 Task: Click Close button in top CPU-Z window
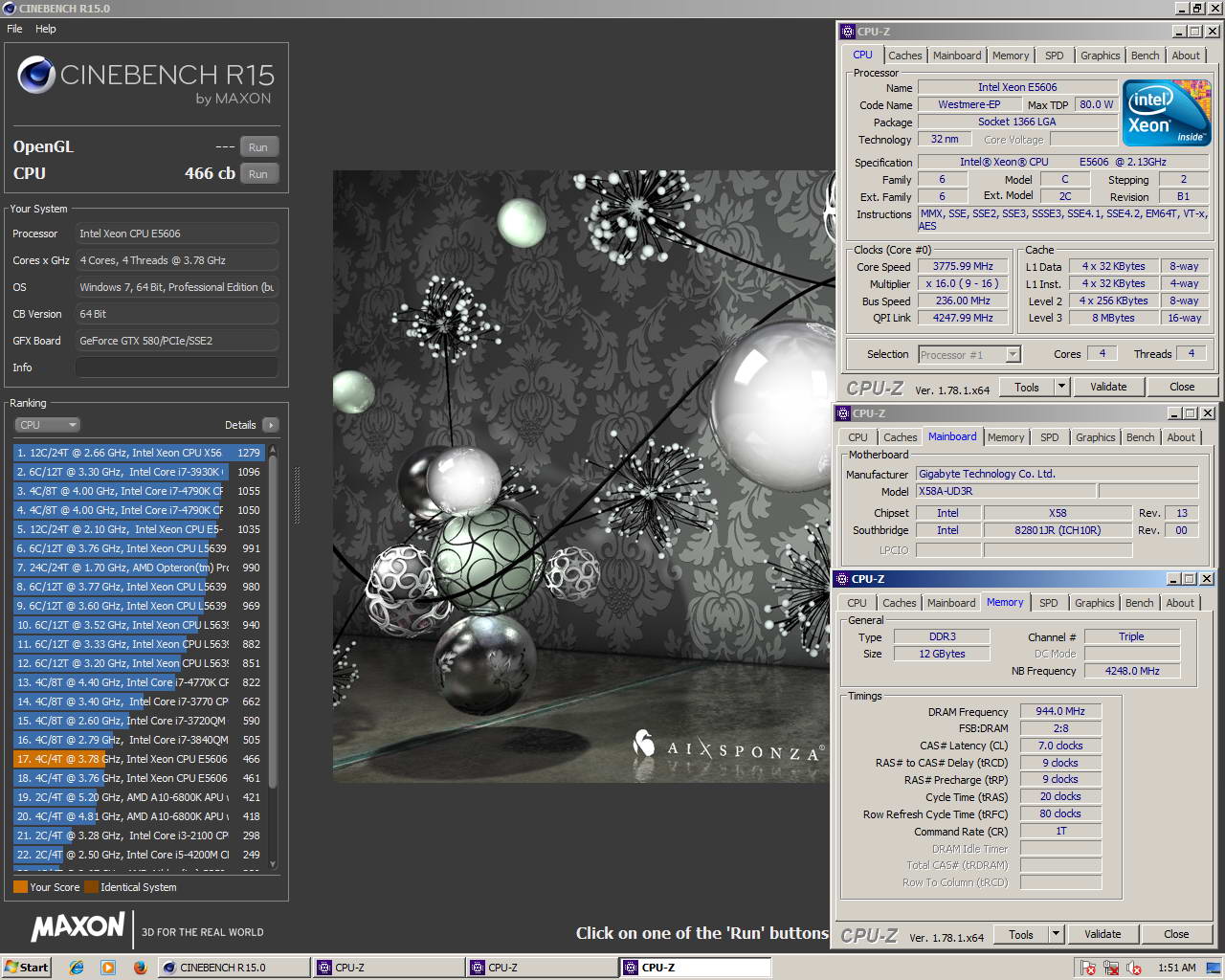1182,387
